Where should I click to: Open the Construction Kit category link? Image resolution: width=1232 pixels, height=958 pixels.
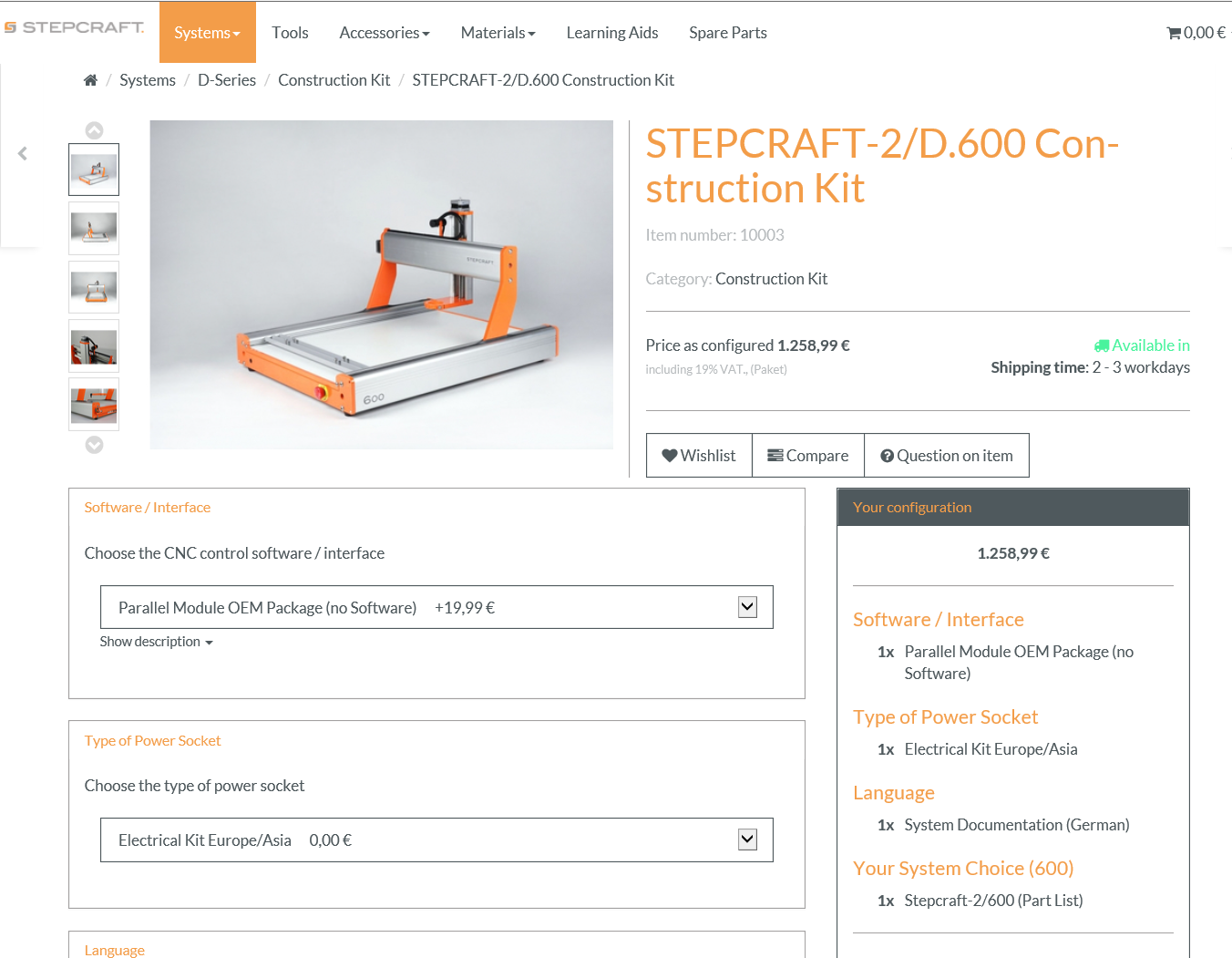771,279
